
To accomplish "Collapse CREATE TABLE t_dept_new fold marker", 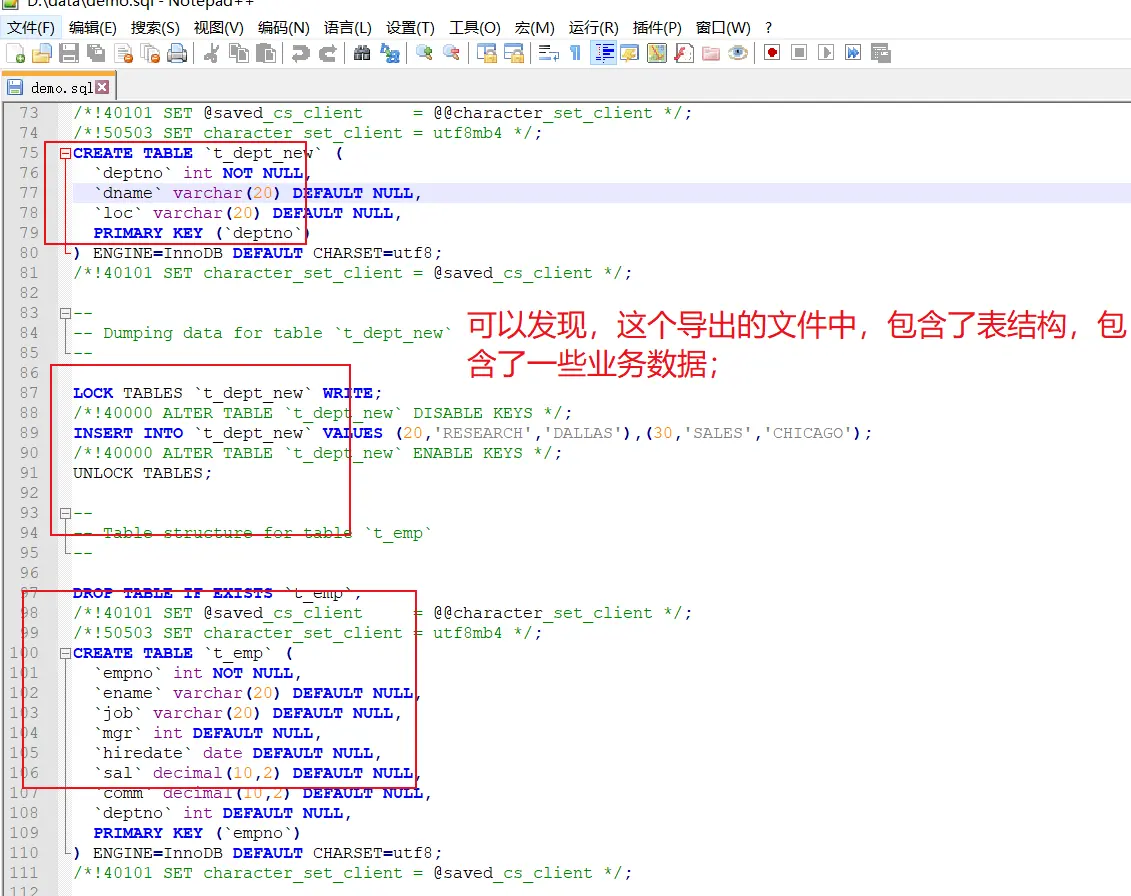I will (65, 153).
